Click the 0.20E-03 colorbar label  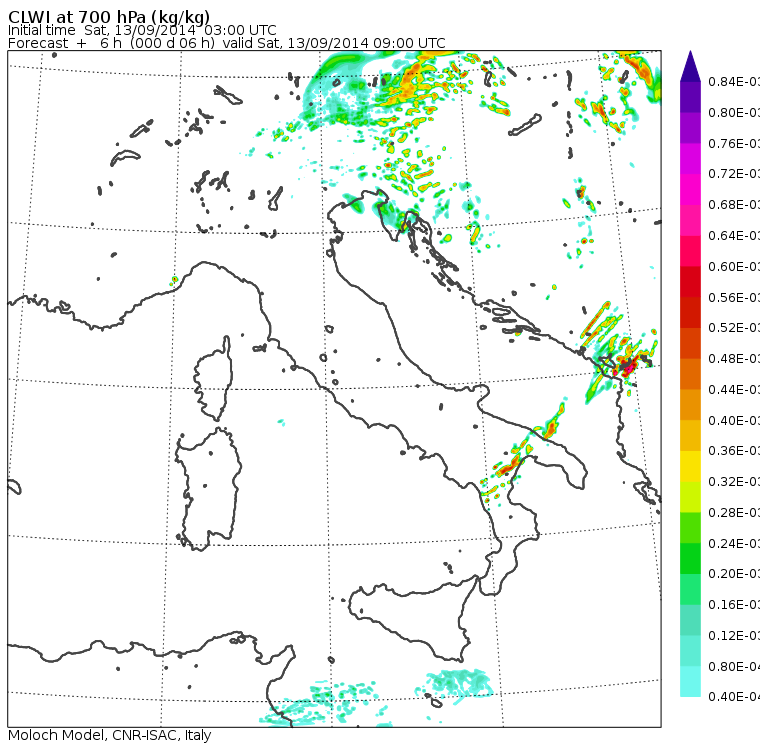click(734, 574)
